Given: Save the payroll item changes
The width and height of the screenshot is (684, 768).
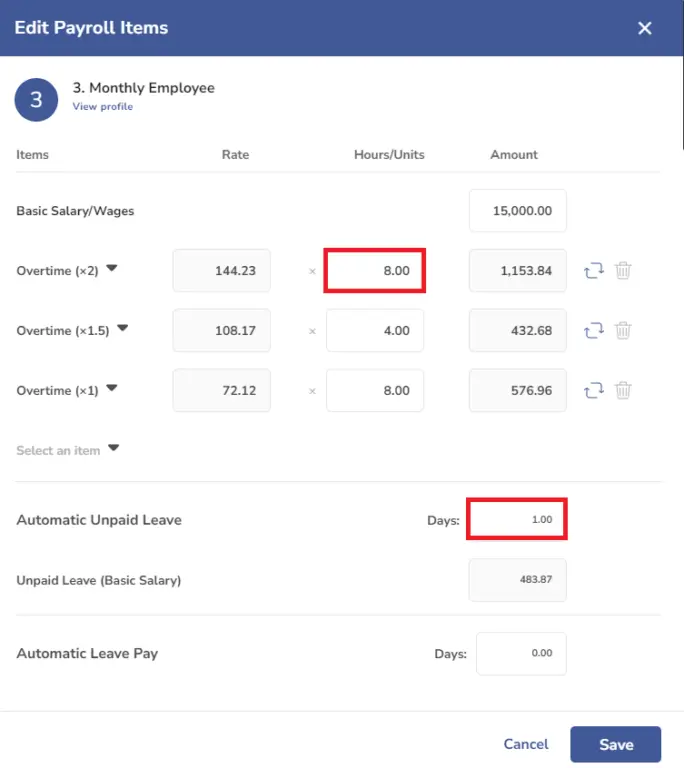Looking at the screenshot, I should pyautogui.click(x=616, y=744).
